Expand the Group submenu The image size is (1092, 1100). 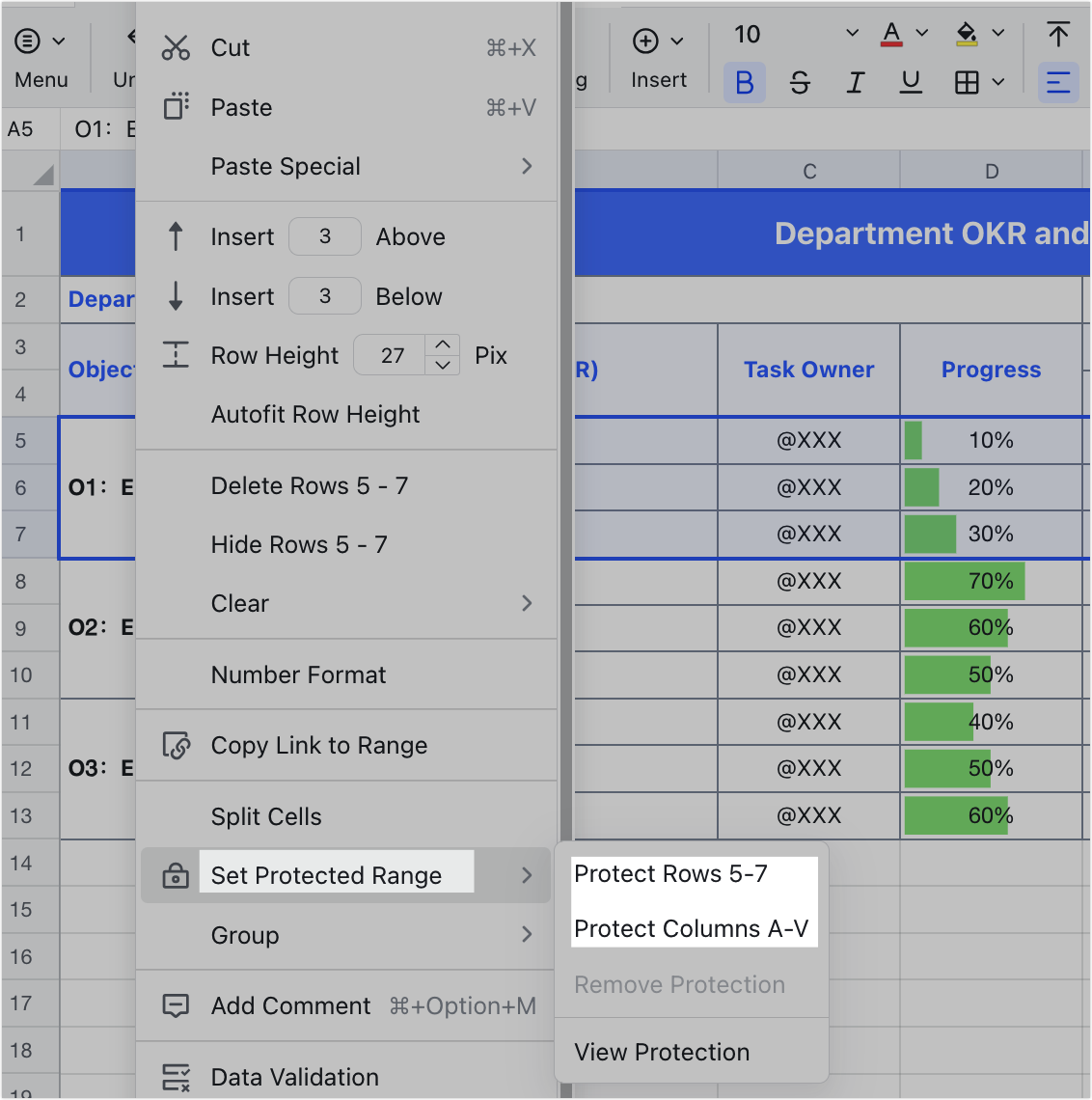click(x=527, y=934)
